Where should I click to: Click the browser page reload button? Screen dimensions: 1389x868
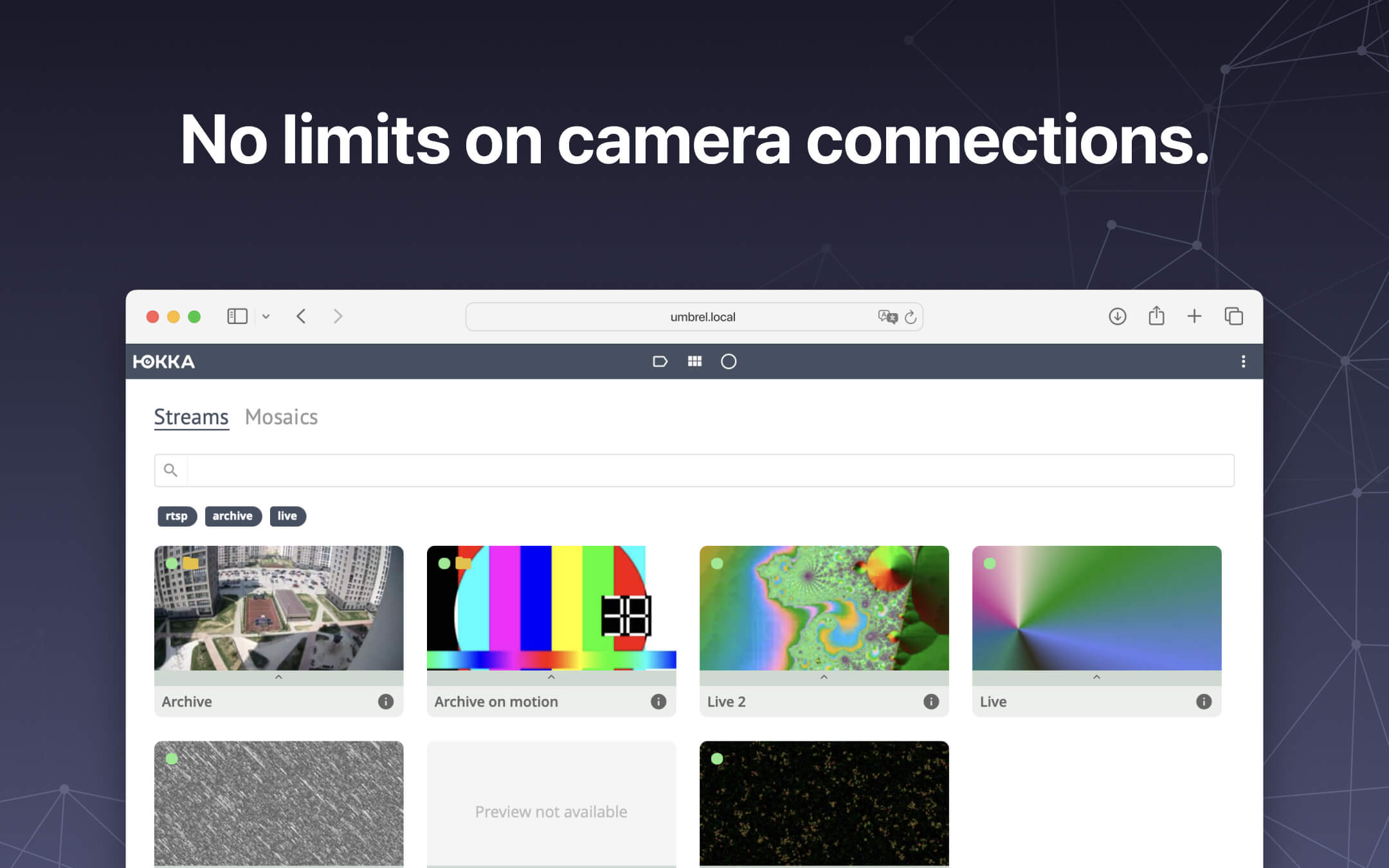910,316
